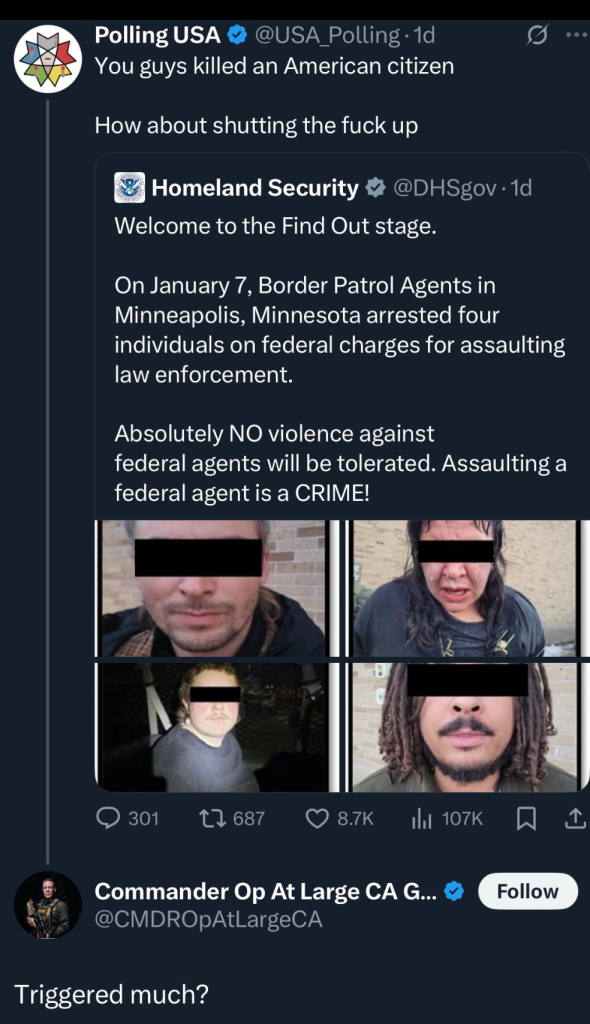Open the Polling USA profile avatar
Screen dimensions: 590x1024
(48, 59)
